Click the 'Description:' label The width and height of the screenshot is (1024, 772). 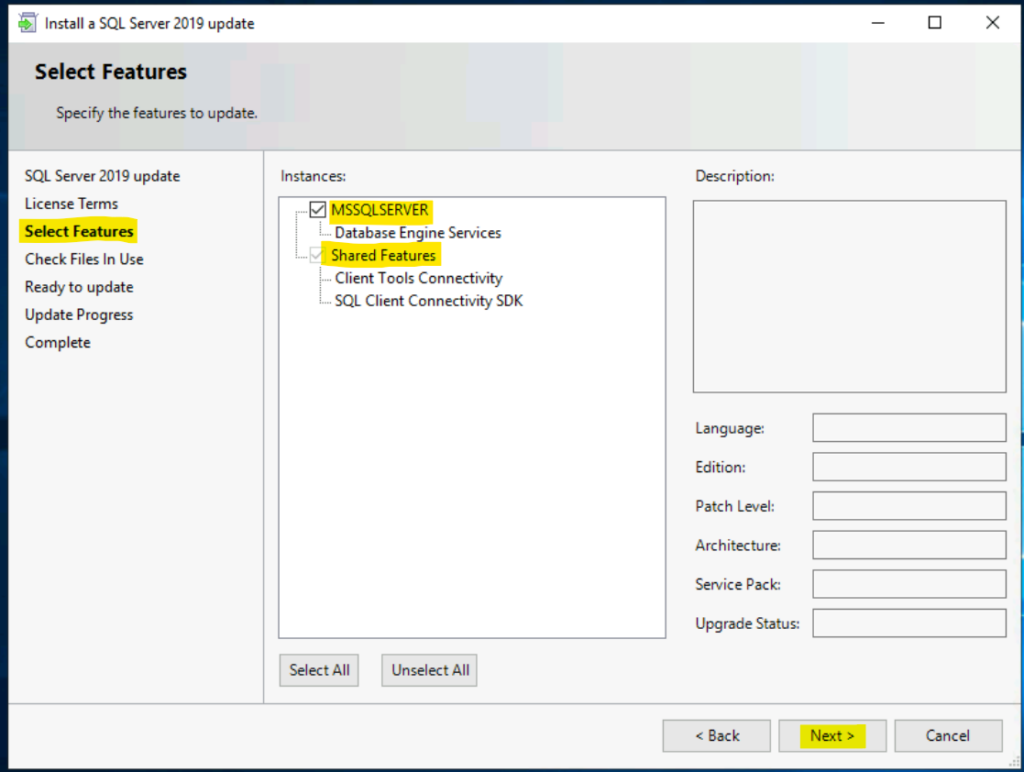735,176
